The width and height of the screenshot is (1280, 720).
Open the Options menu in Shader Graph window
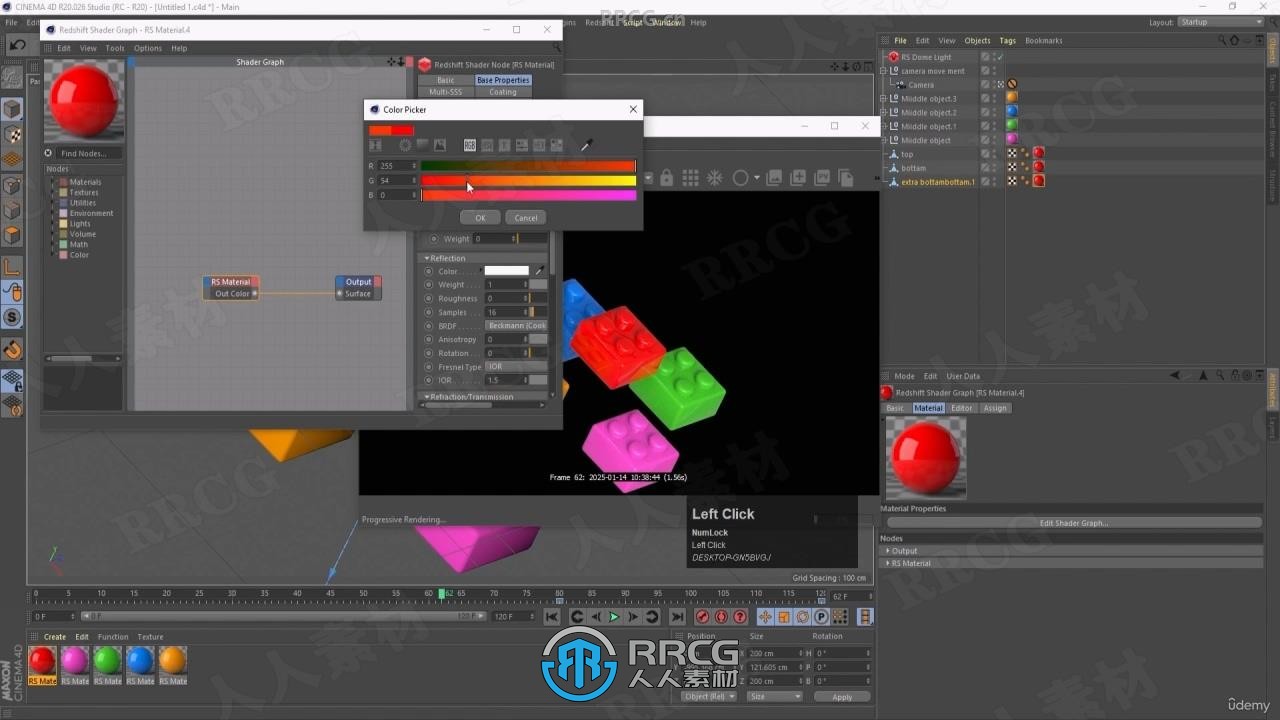tap(148, 48)
